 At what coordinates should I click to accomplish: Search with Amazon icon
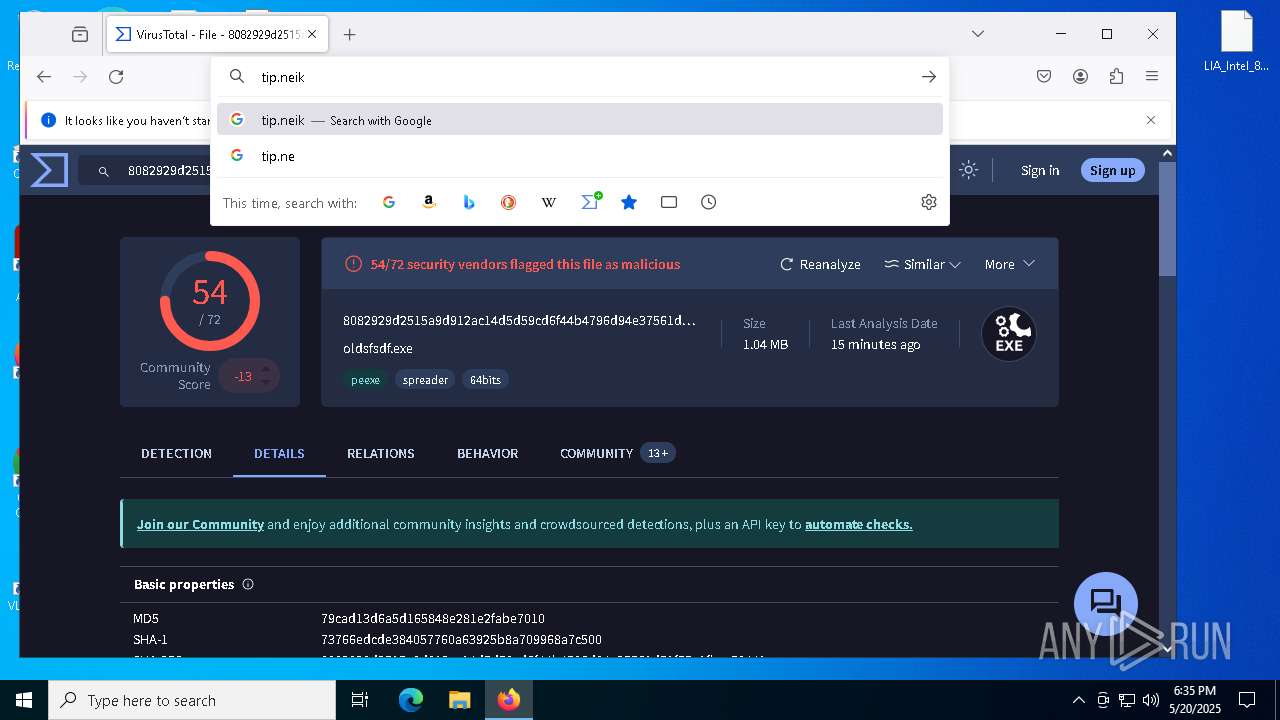point(429,202)
